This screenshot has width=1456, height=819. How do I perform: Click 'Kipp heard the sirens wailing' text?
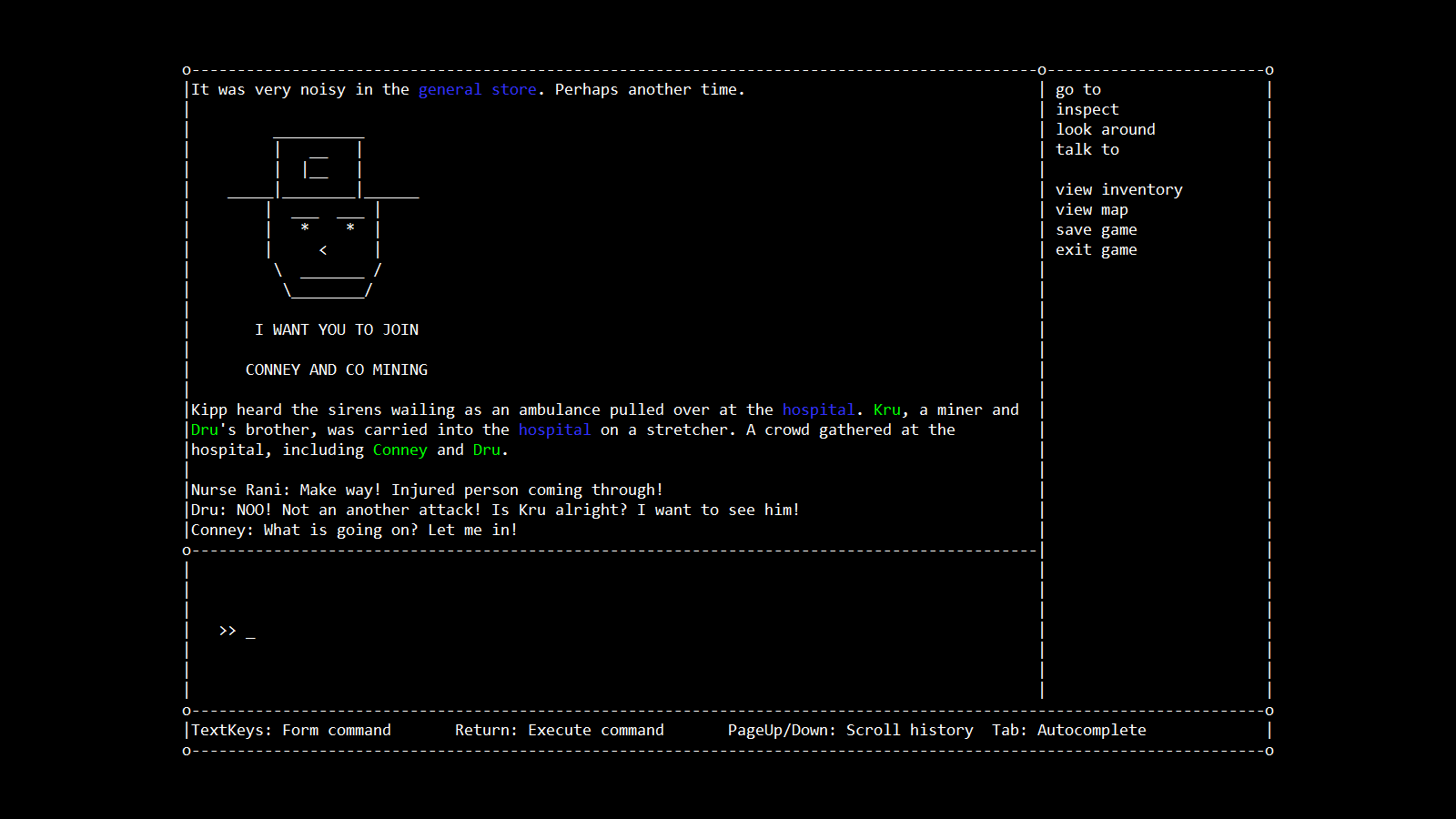(605, 430)
